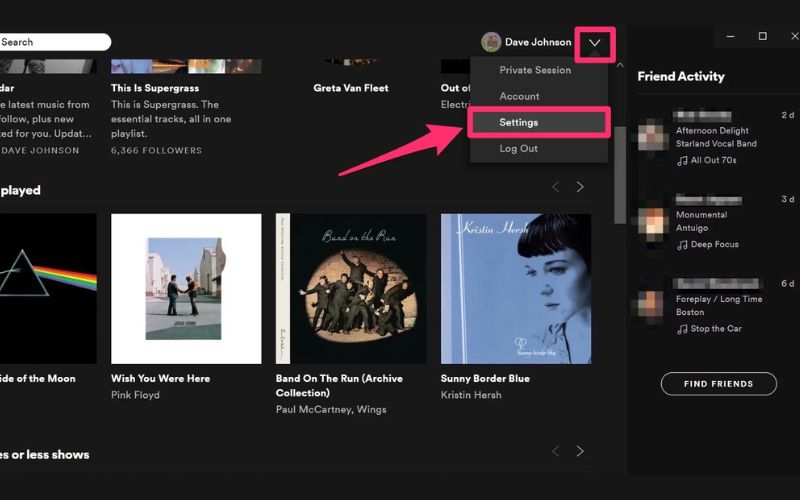Open the All Out 70s playlist link

click(x=713, y=160)
